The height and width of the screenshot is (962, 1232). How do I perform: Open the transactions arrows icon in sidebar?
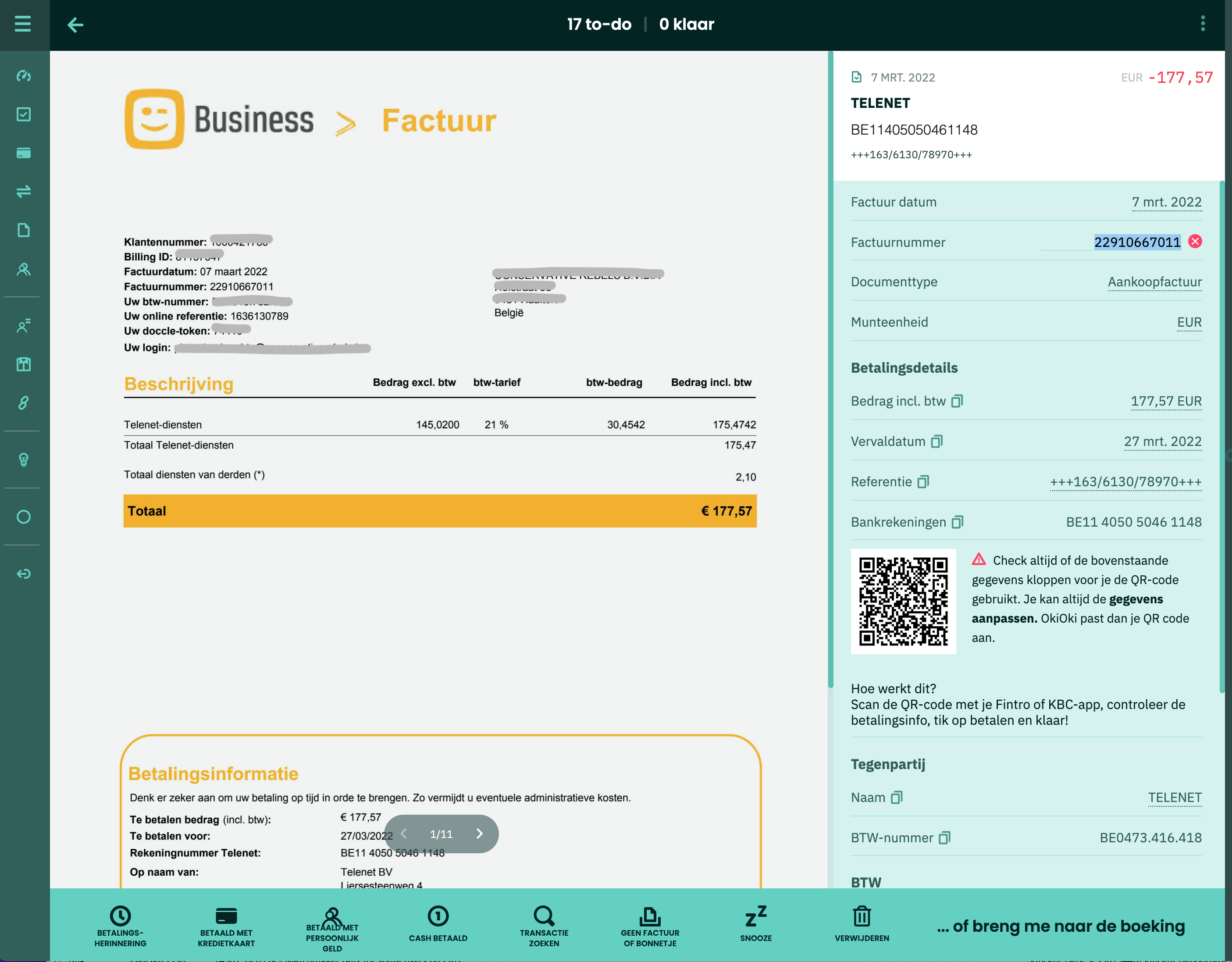pyautogui.click(x=24, y=192)
